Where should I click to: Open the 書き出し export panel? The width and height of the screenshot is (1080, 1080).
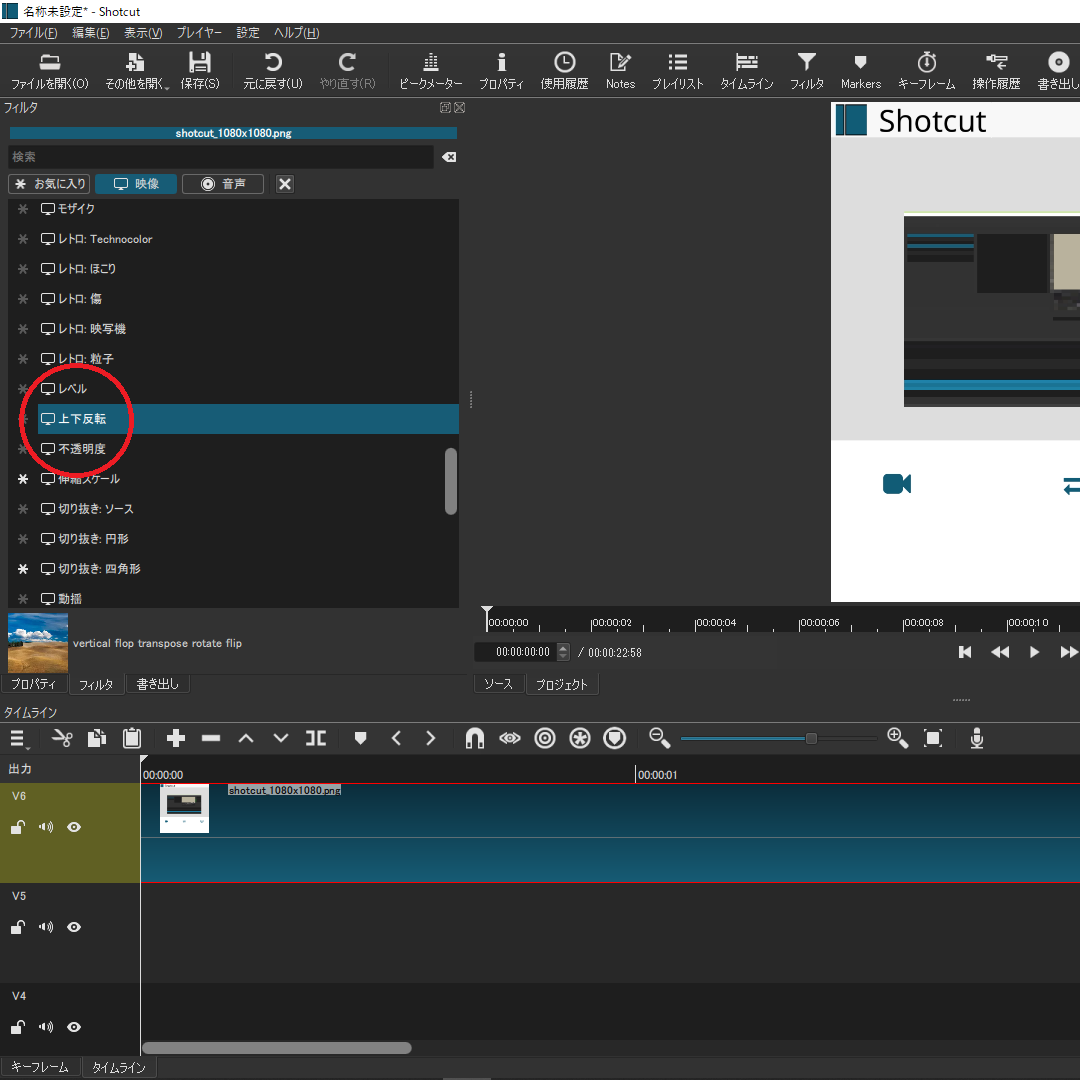[x=1057, y=70]
